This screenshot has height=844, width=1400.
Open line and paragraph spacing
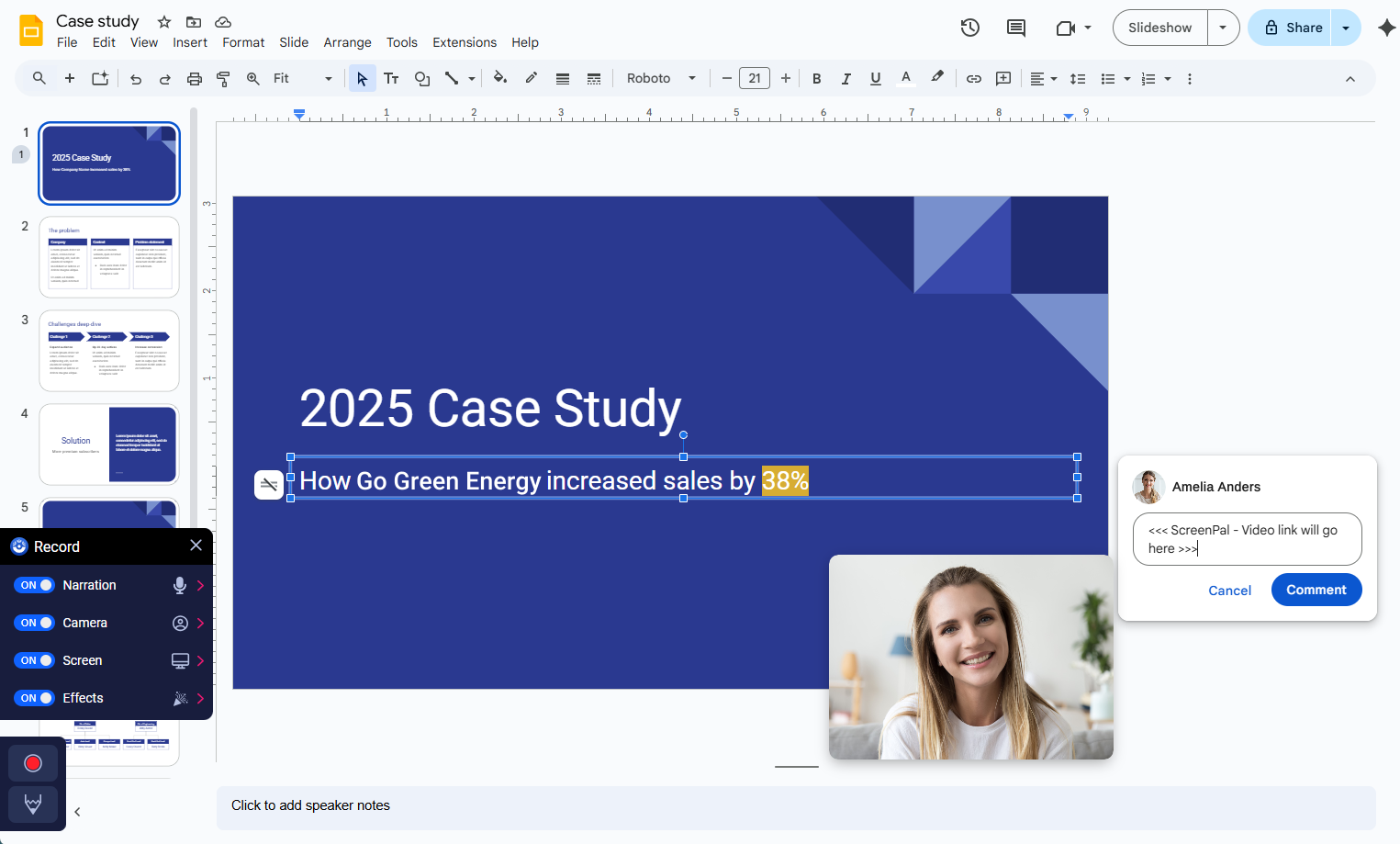1079,79
